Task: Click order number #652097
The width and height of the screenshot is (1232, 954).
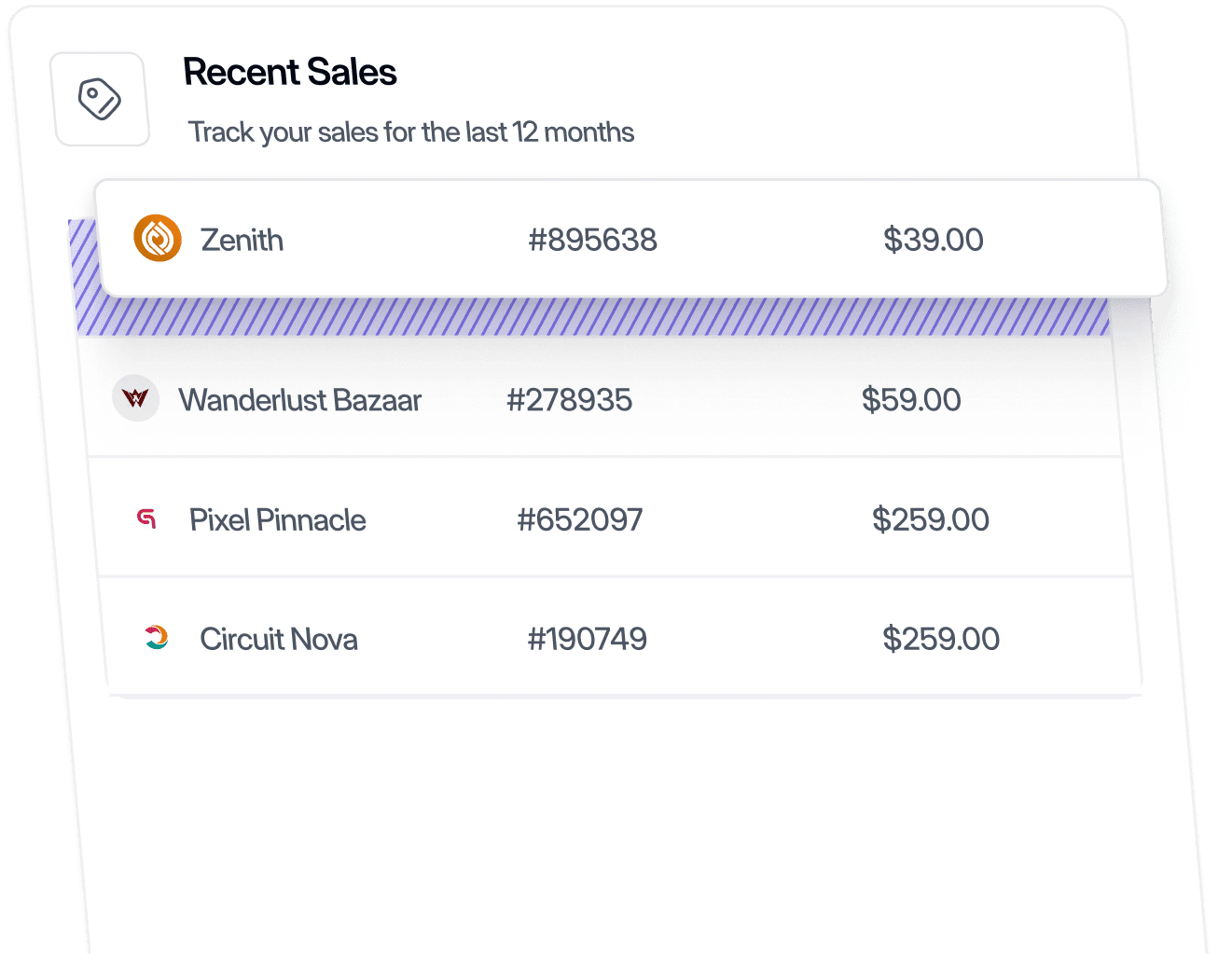Action: [x=579, y=519]
